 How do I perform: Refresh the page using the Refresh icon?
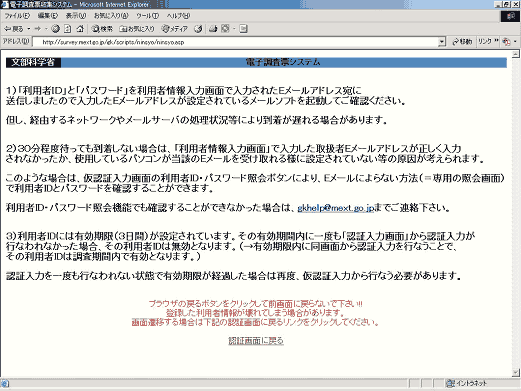[x=68, y=29]
